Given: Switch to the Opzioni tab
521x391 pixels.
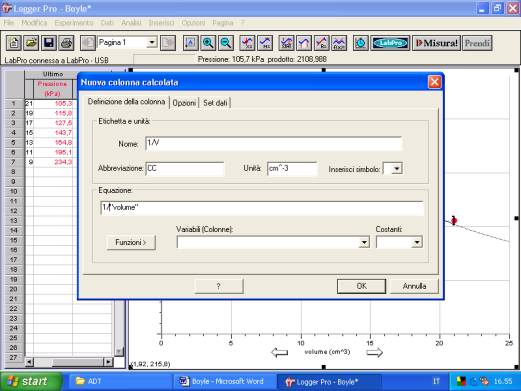Looking at the screenshot, I should point(184,103).
